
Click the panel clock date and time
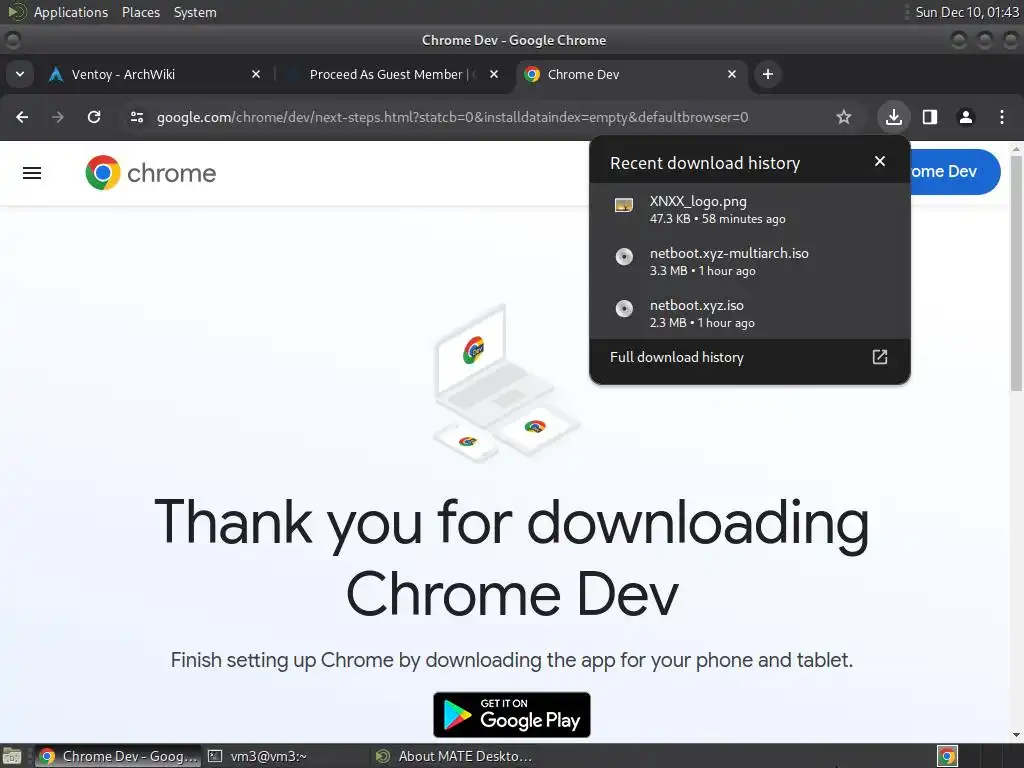pyautogui.click(x=967, y=12)
